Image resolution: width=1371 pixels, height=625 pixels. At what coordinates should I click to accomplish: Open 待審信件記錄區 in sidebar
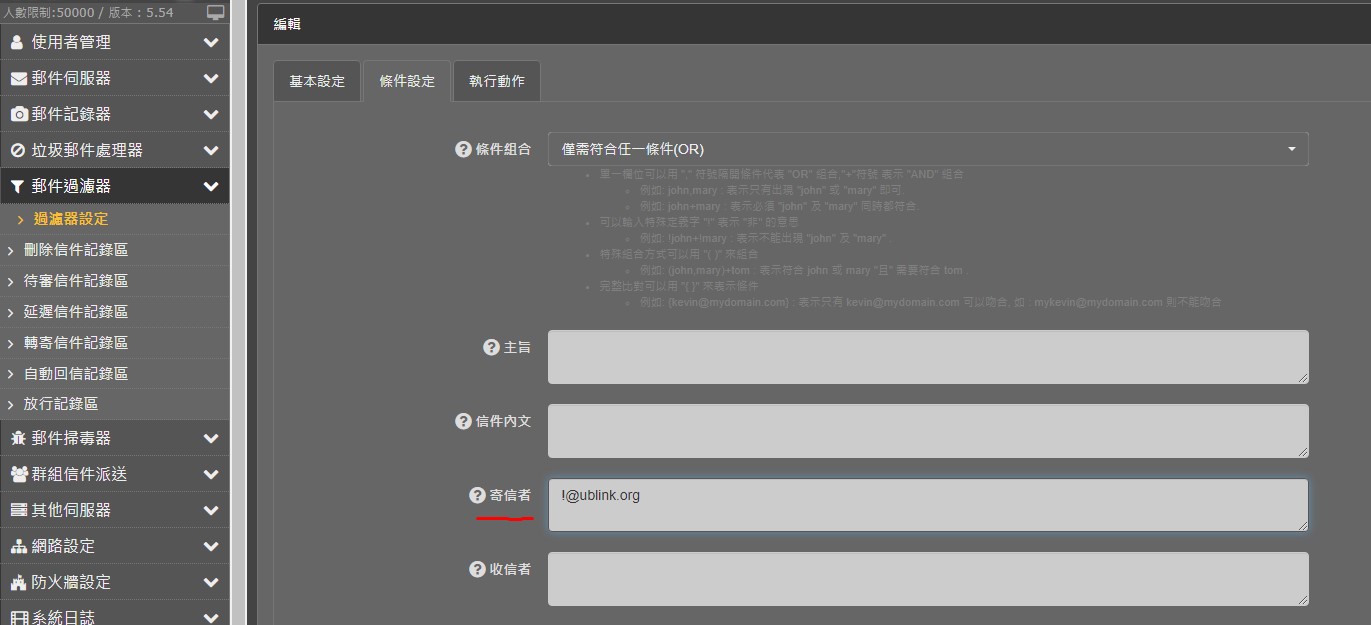pos(76,281)
